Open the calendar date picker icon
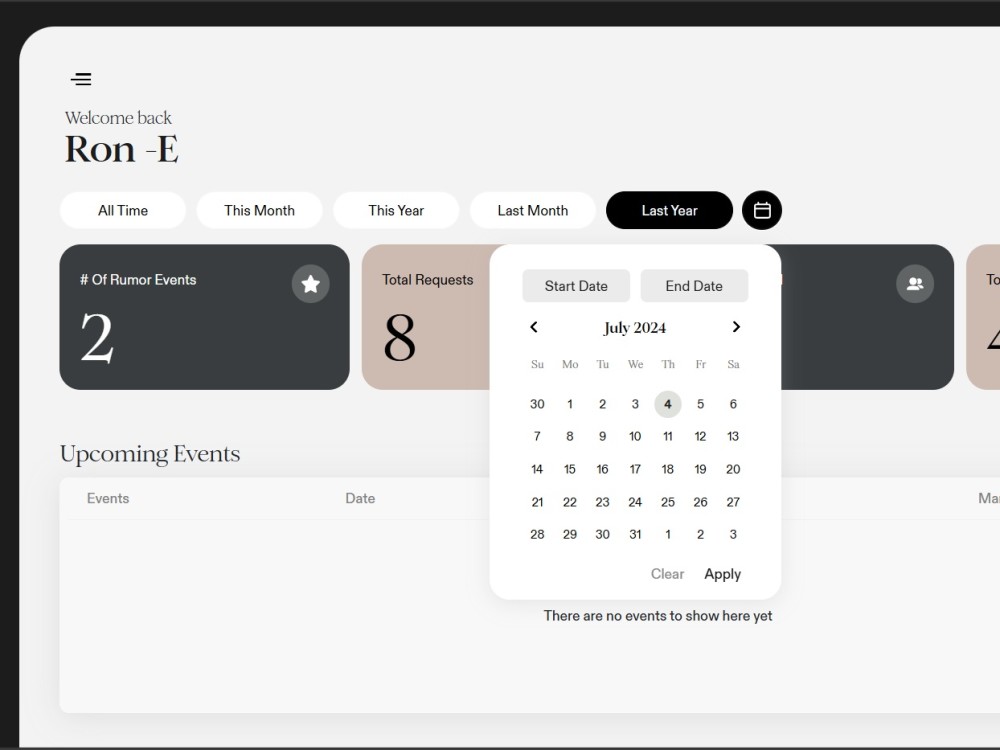 pos(761,210)
